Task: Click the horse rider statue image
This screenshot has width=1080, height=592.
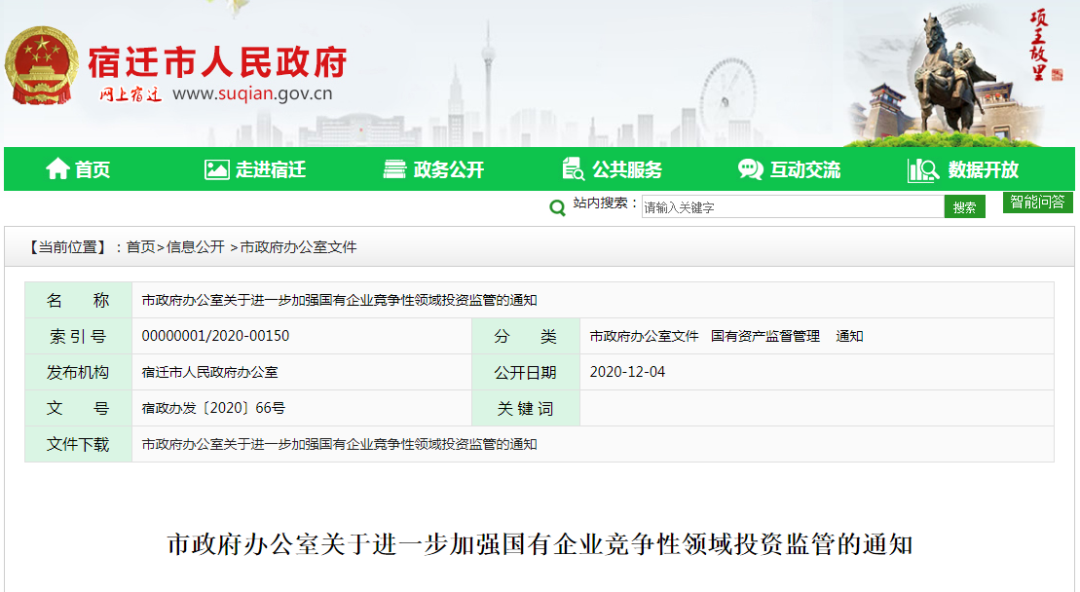Action: (954, 72)
